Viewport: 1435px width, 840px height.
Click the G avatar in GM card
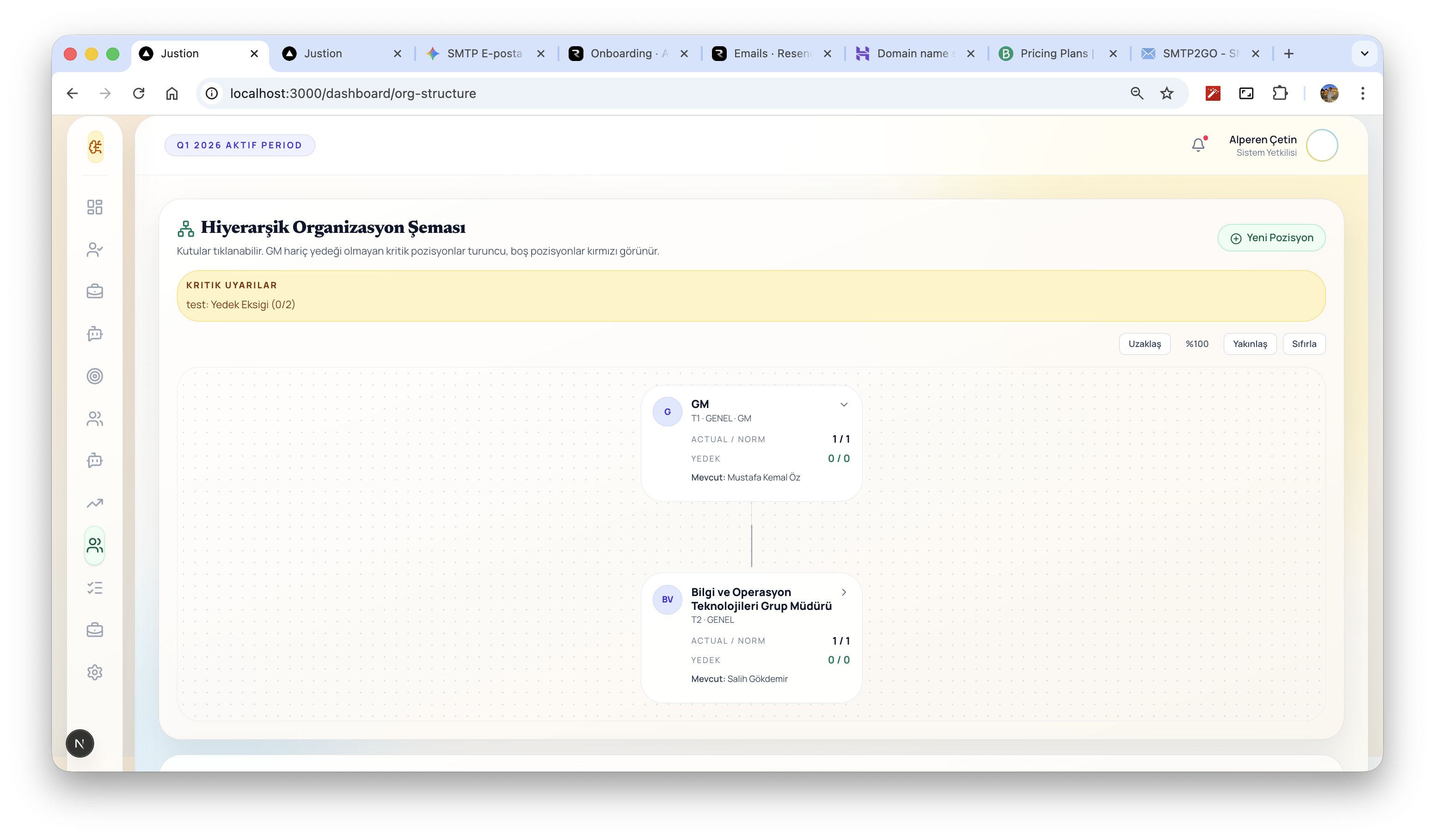click(x=667, y=412)
